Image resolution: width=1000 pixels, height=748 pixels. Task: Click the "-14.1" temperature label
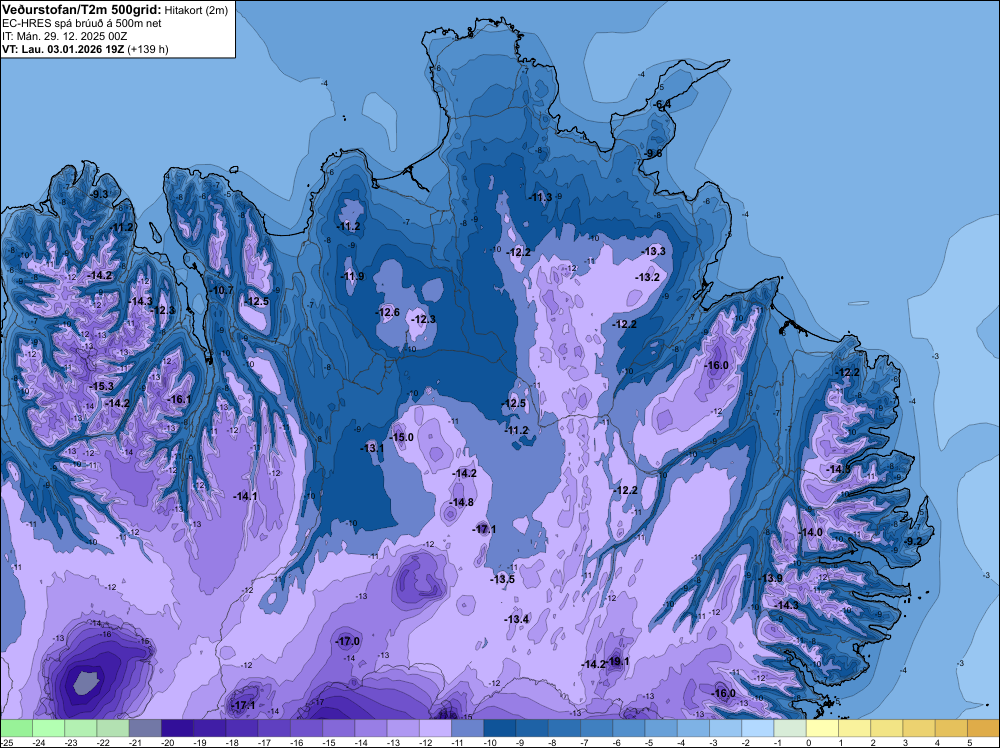coord(245,496)
